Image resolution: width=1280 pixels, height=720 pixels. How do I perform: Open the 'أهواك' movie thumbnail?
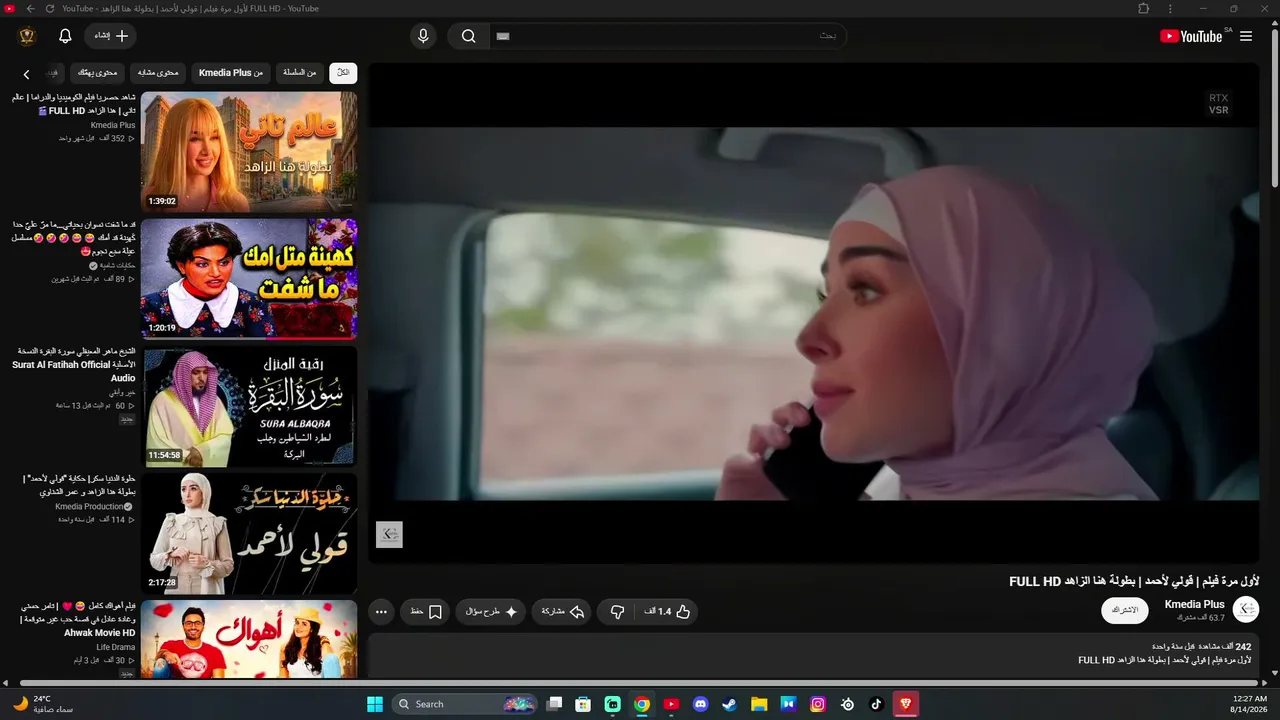pos(249,640)
